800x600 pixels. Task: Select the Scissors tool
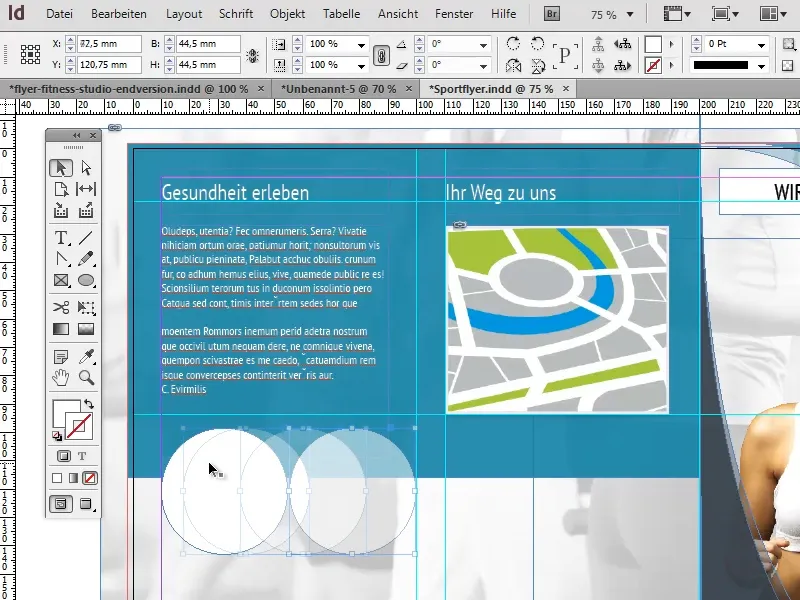click(61, 308)
